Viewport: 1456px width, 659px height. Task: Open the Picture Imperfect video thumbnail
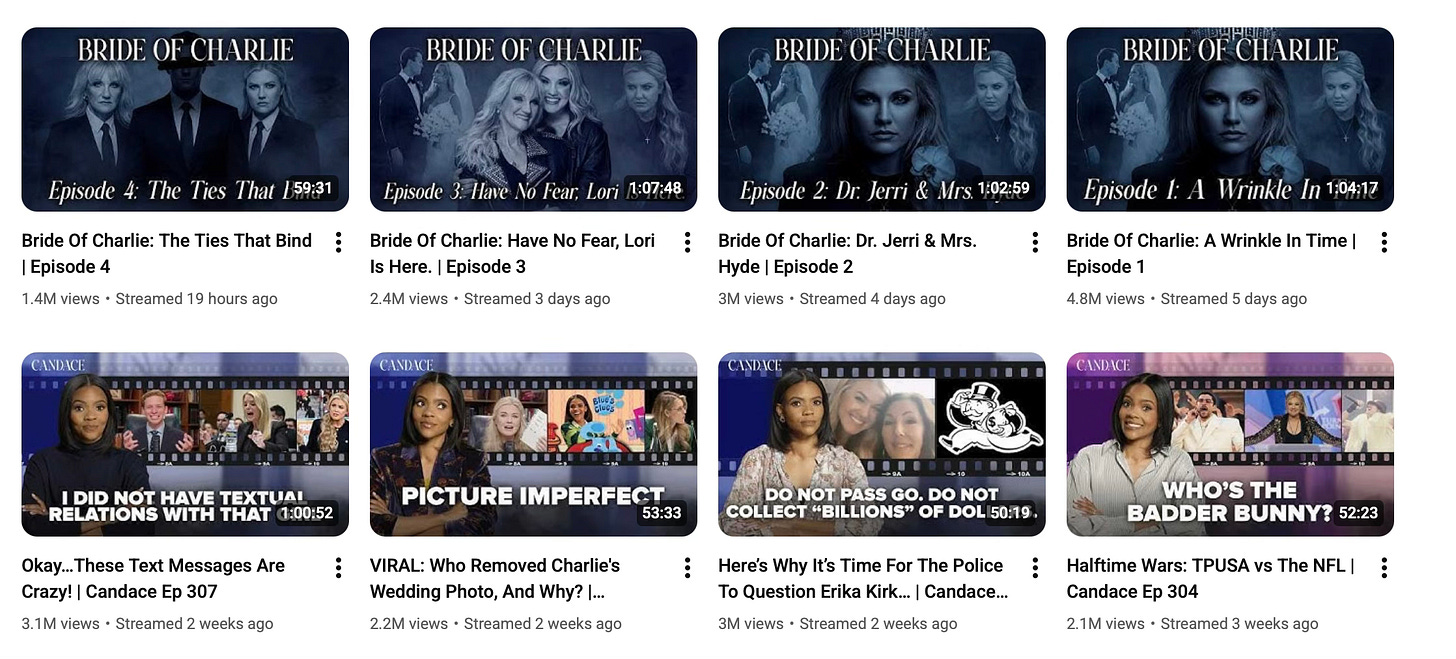533,444
